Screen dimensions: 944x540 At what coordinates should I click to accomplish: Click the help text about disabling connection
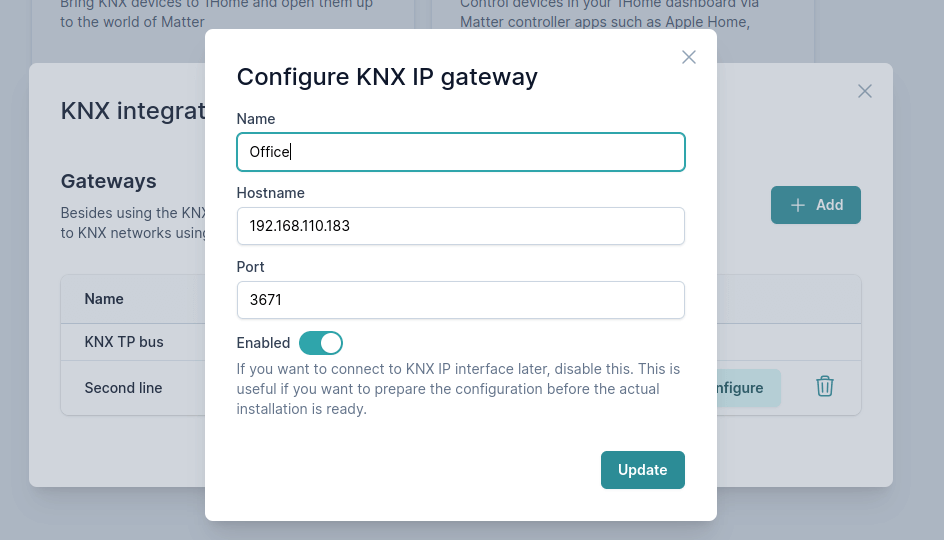point(458,389)
